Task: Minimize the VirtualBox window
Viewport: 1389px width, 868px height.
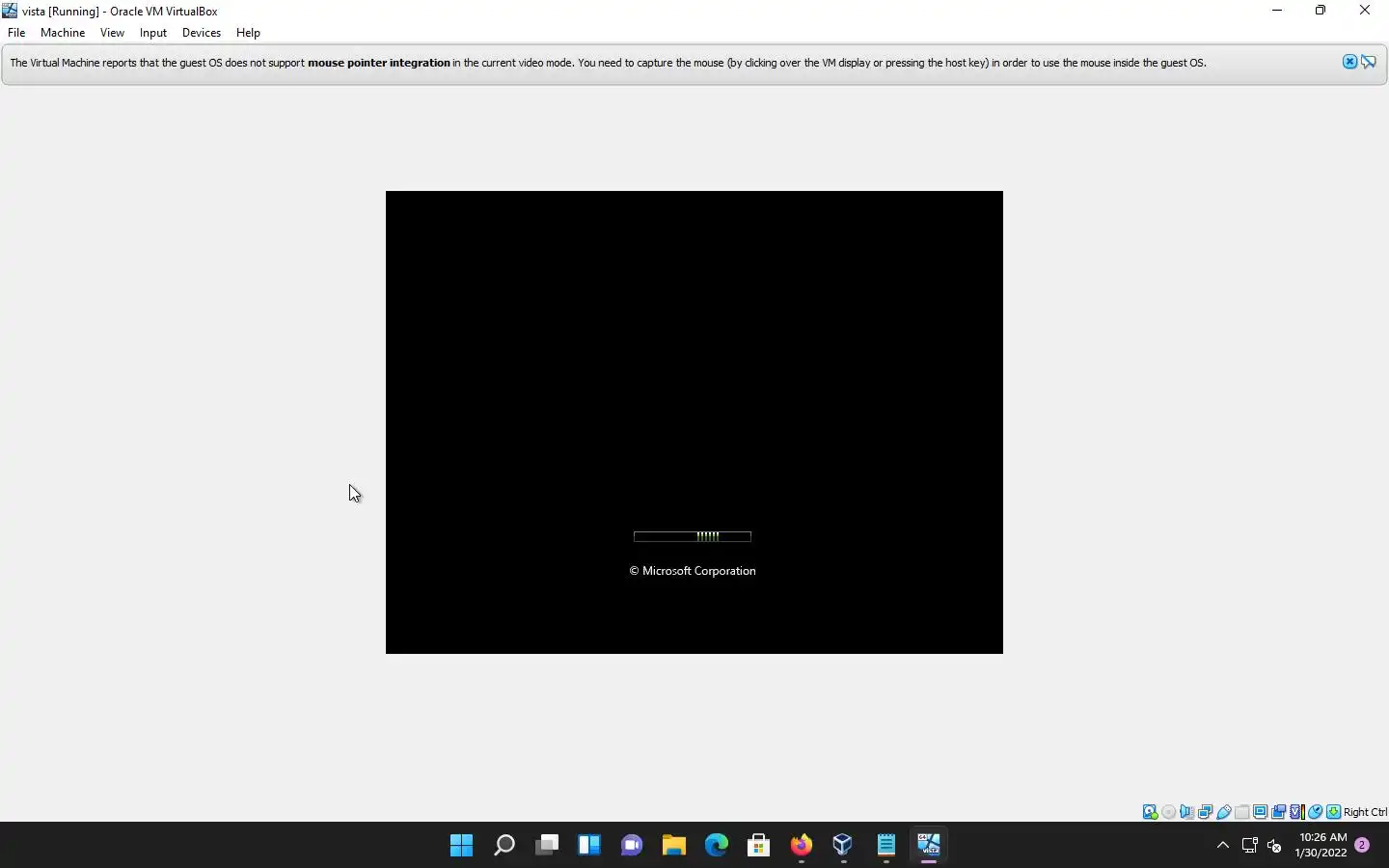Action: tap(1277, 11)
